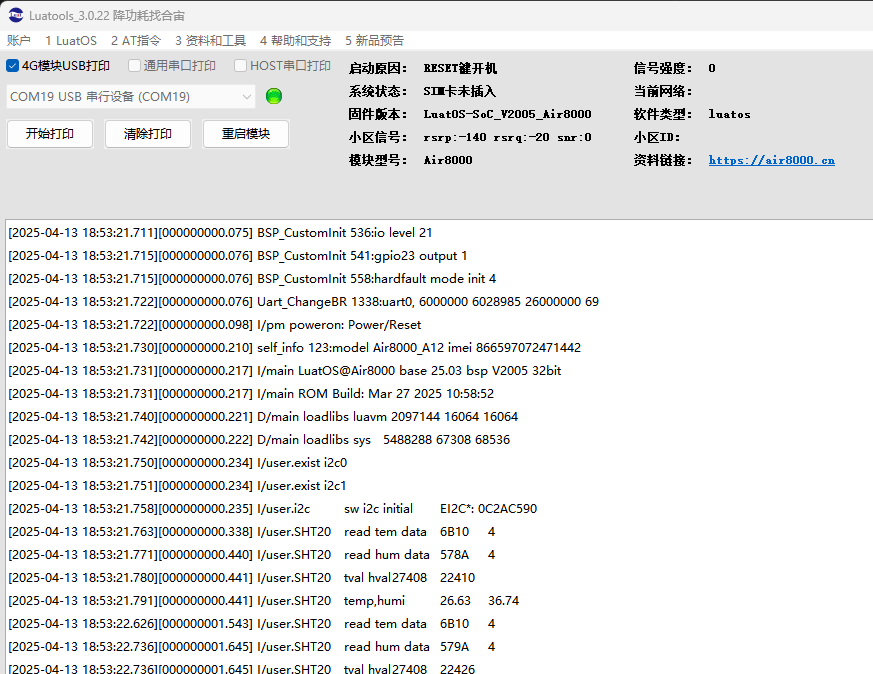Open the 2 AT指令 menu
This screenshot has height=674, width=873.
136,41
